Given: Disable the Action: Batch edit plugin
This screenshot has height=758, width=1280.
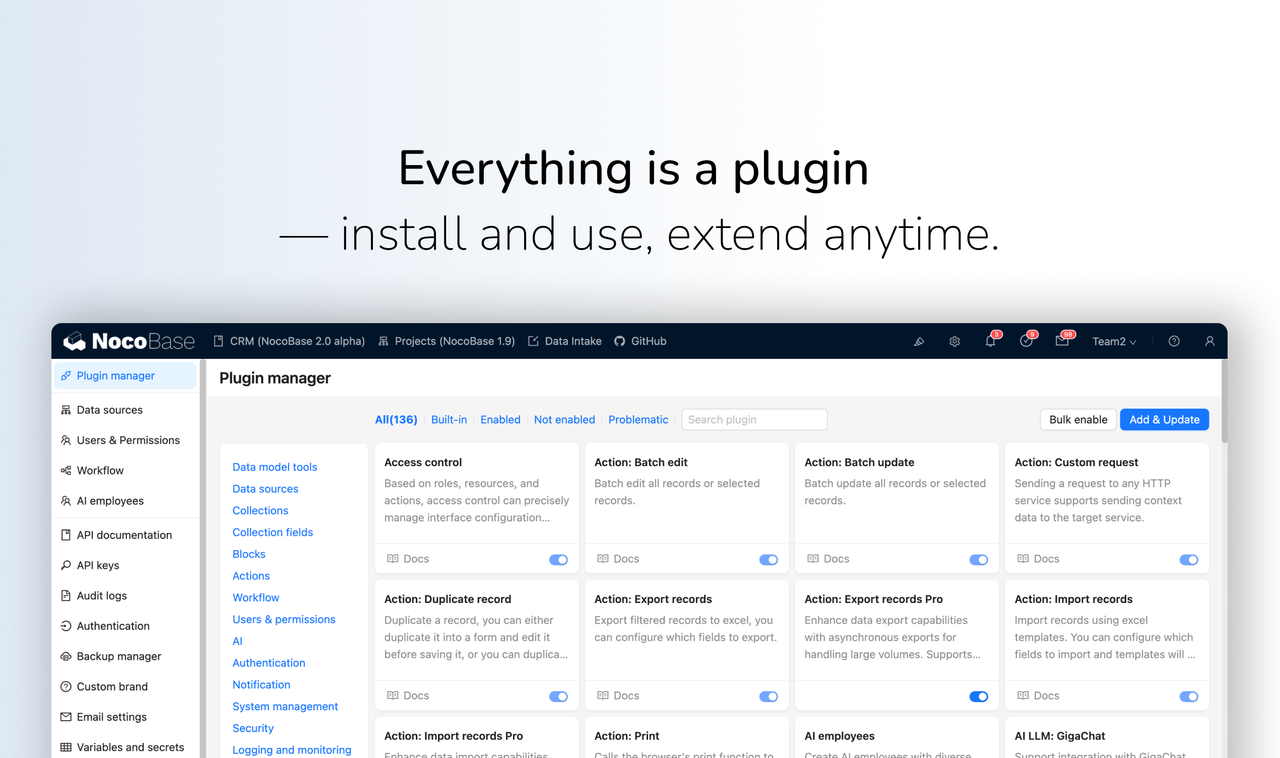Looking at the screenshot, I should click(767, 559).
